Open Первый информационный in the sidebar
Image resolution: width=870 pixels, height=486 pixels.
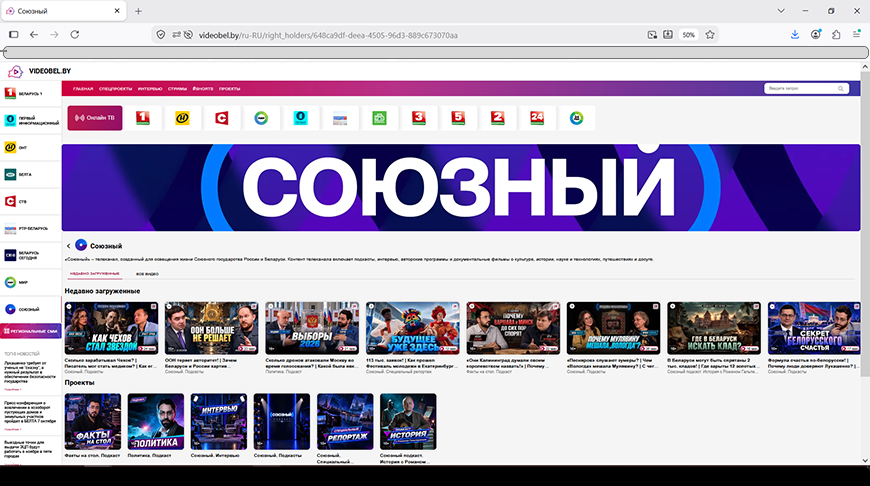pyautogui.click(x=31, y=120)
